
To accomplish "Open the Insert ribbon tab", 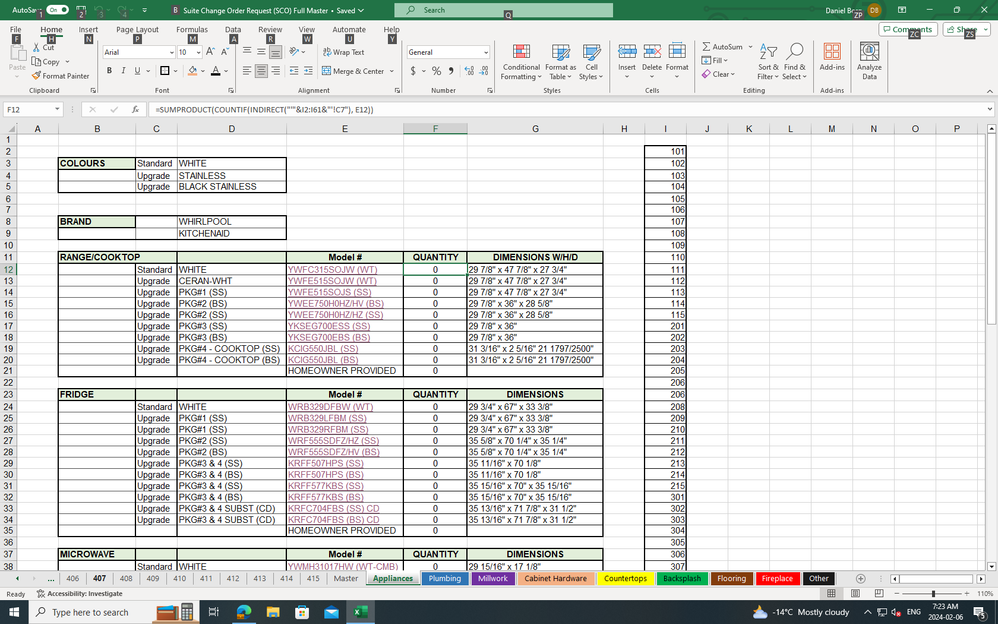I will click(88, 29).
